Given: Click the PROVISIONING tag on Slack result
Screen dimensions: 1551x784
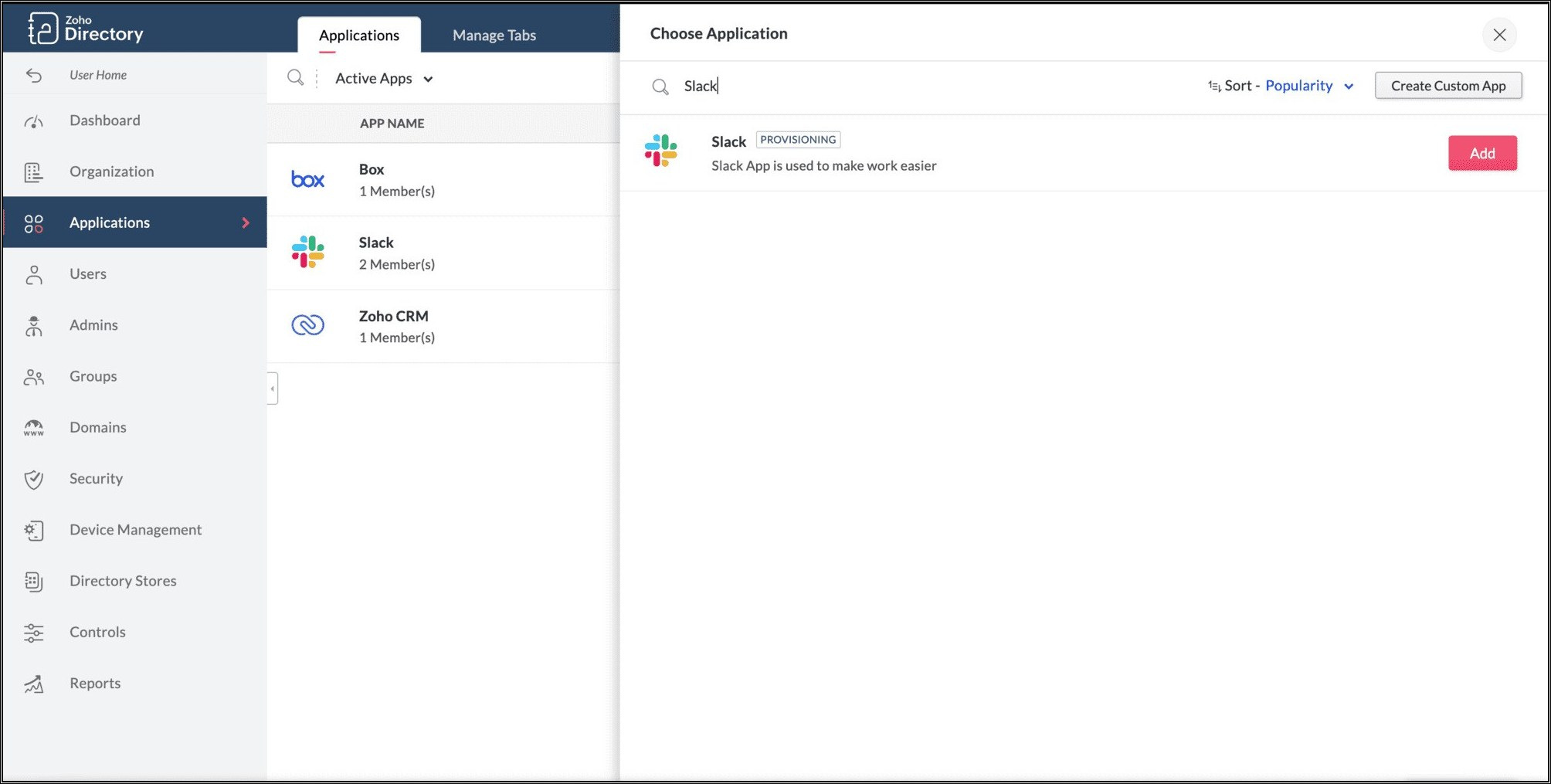Looking at the screenshot, I should 798,140.
